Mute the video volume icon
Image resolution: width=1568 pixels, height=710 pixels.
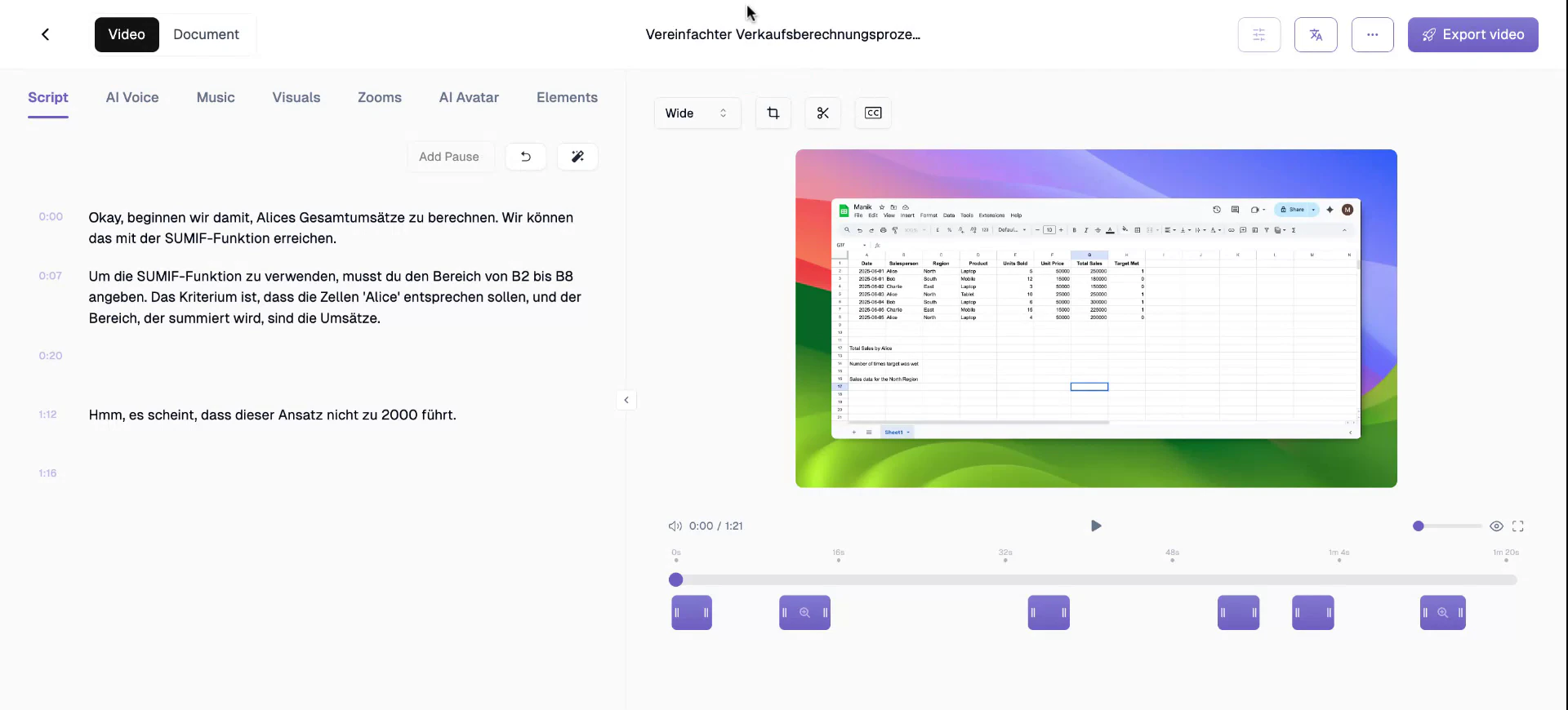675,526
